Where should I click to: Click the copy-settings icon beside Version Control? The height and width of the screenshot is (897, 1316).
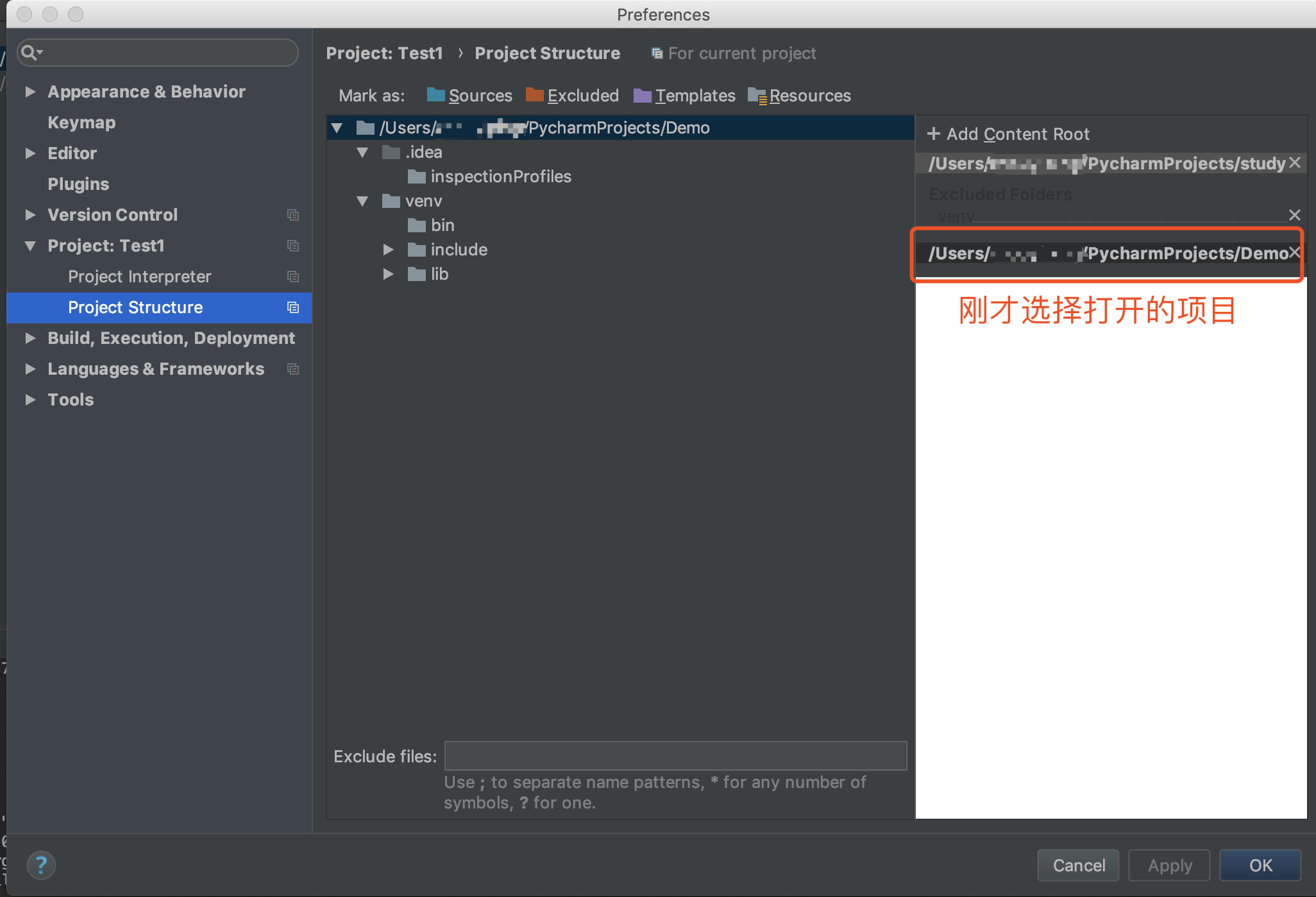click(293, 215)
